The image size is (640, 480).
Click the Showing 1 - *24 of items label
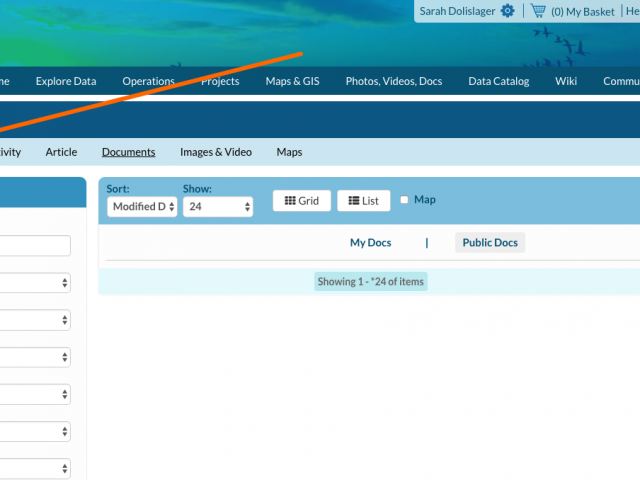tap(371, 282)
